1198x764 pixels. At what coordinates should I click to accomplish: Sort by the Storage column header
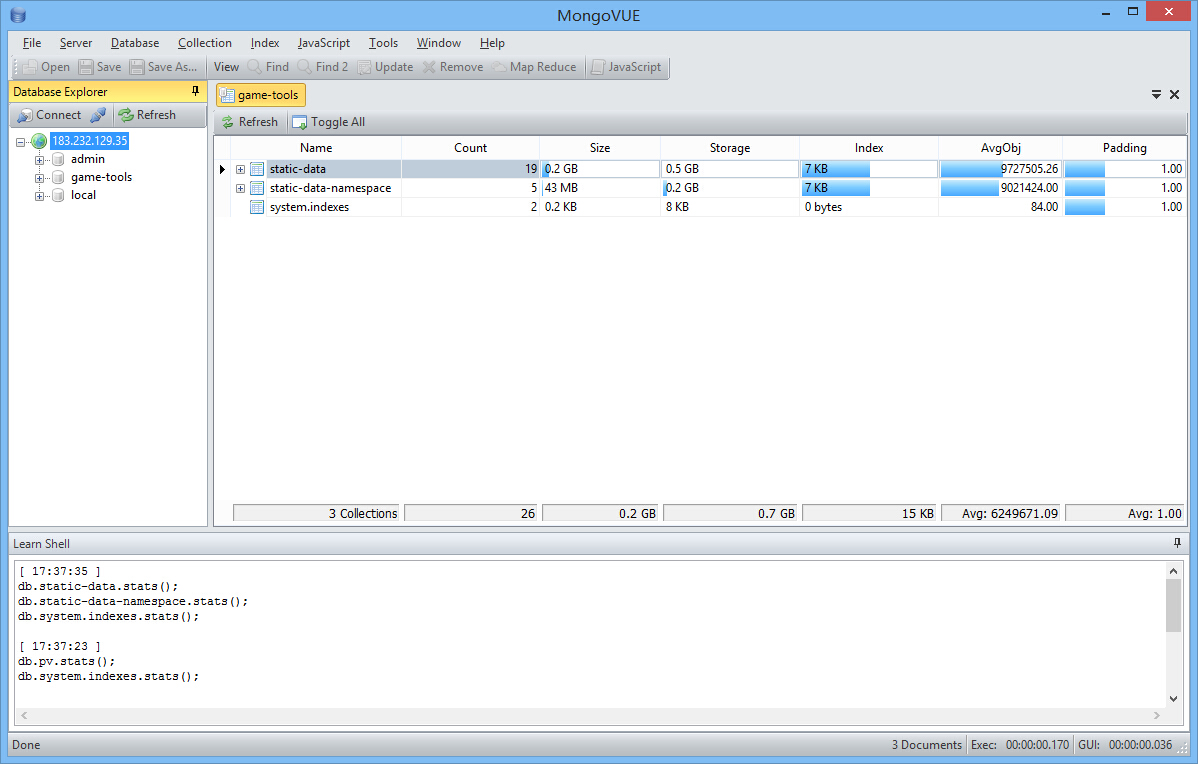click(730, 147)
